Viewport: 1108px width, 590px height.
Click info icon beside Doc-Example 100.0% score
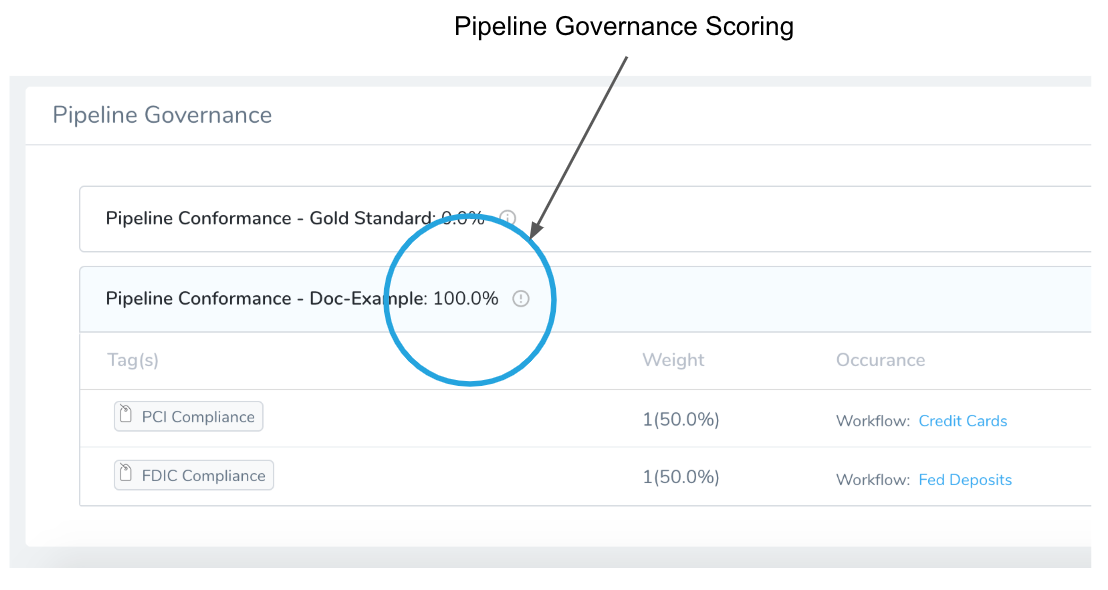coord(521,299)
